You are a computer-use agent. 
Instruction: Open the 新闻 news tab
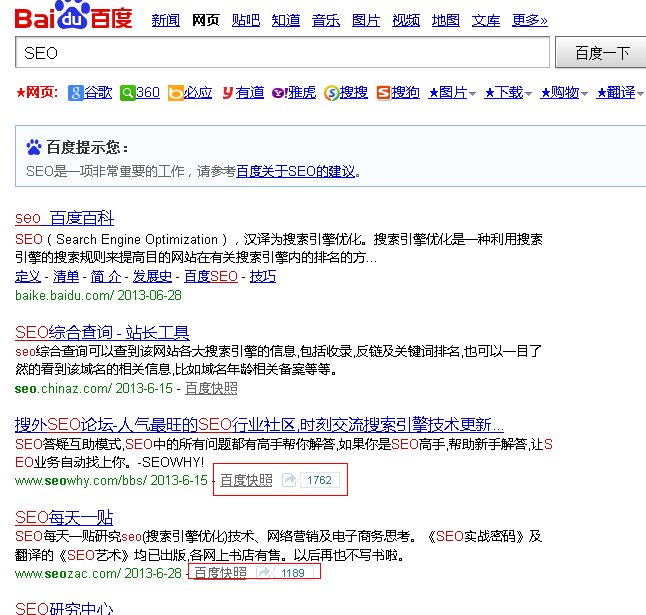(x=166, y=20)
